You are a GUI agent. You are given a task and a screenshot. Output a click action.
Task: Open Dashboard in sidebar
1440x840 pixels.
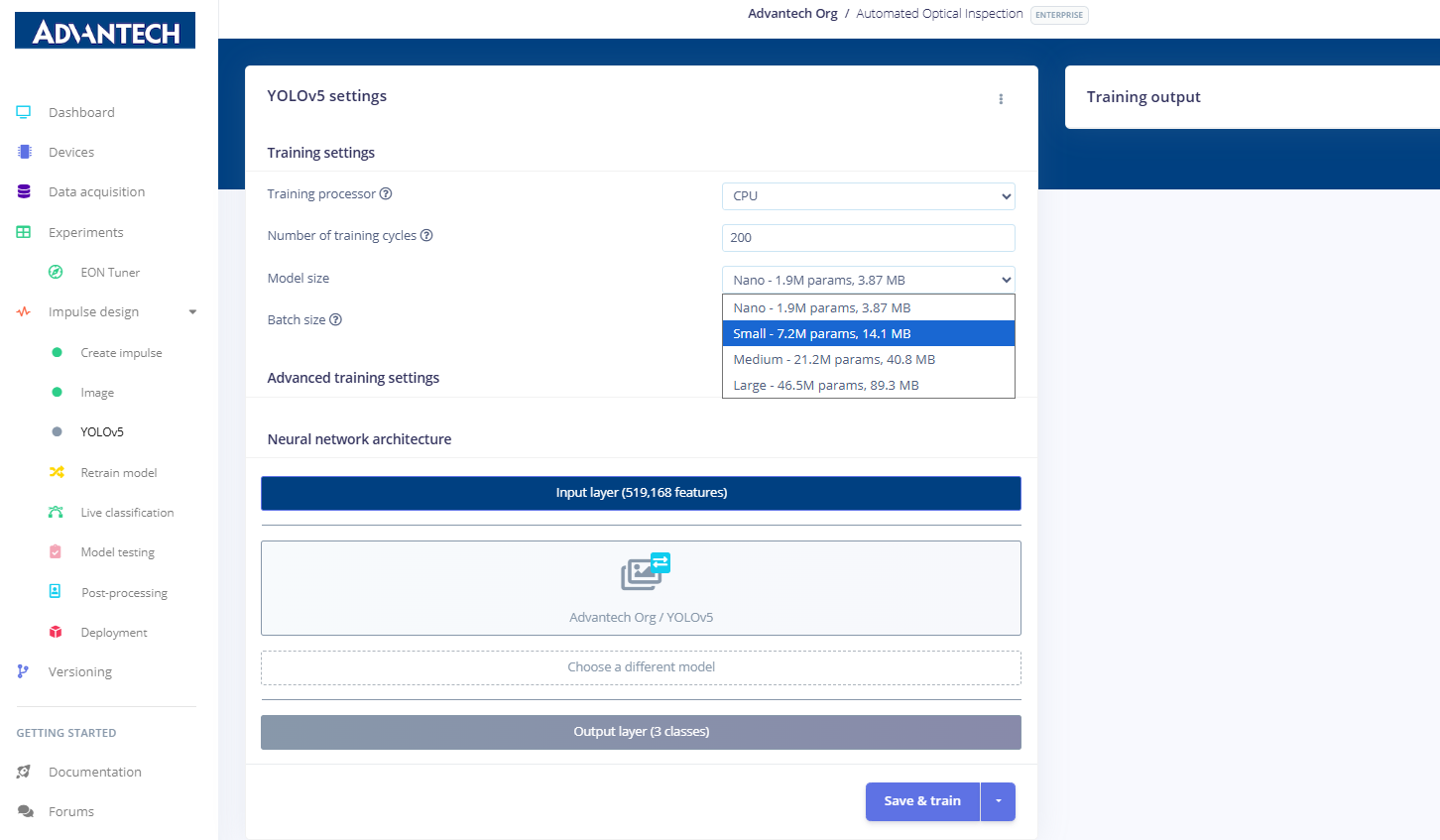(81, 112)
